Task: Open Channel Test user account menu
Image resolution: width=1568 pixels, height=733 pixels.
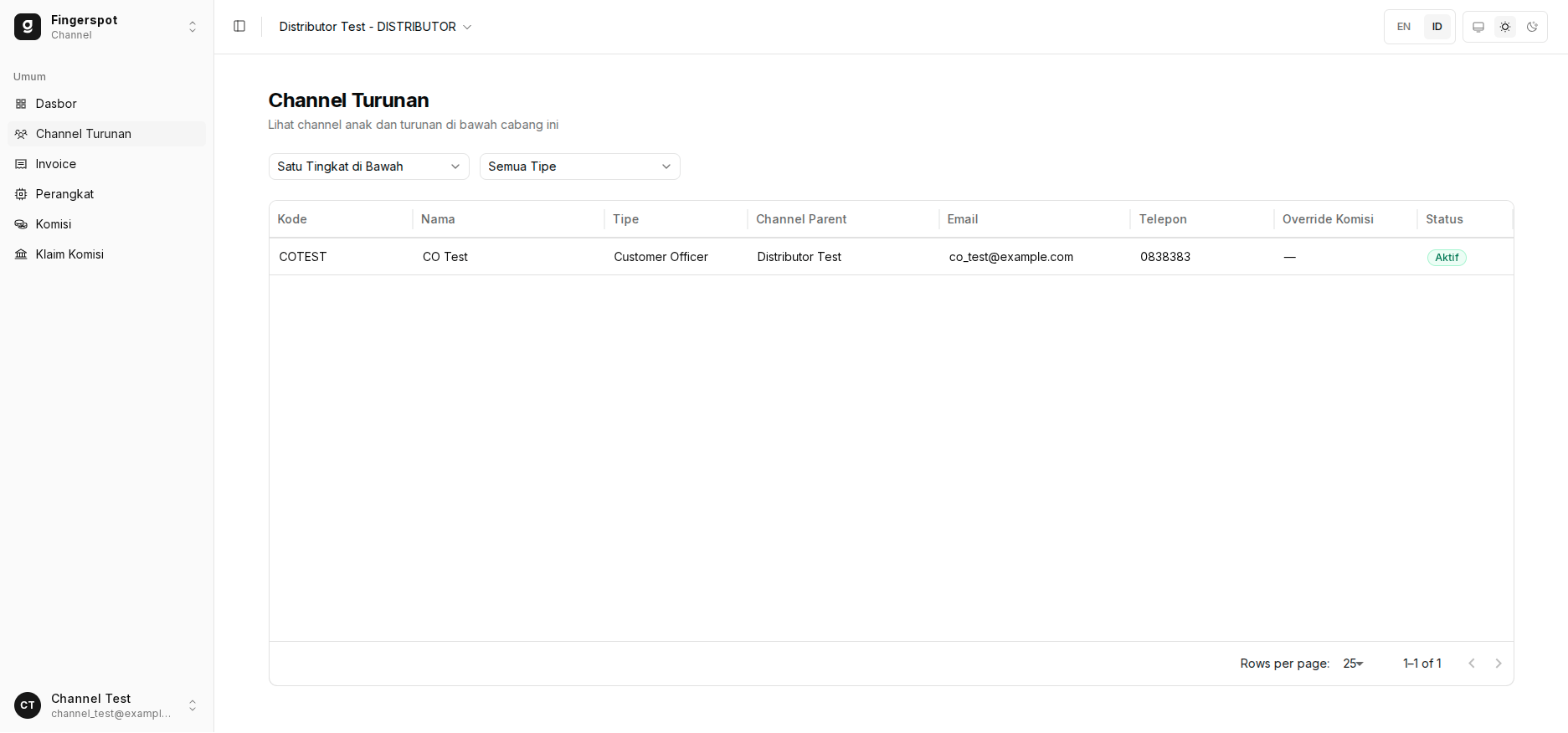Action: (107, 705)
